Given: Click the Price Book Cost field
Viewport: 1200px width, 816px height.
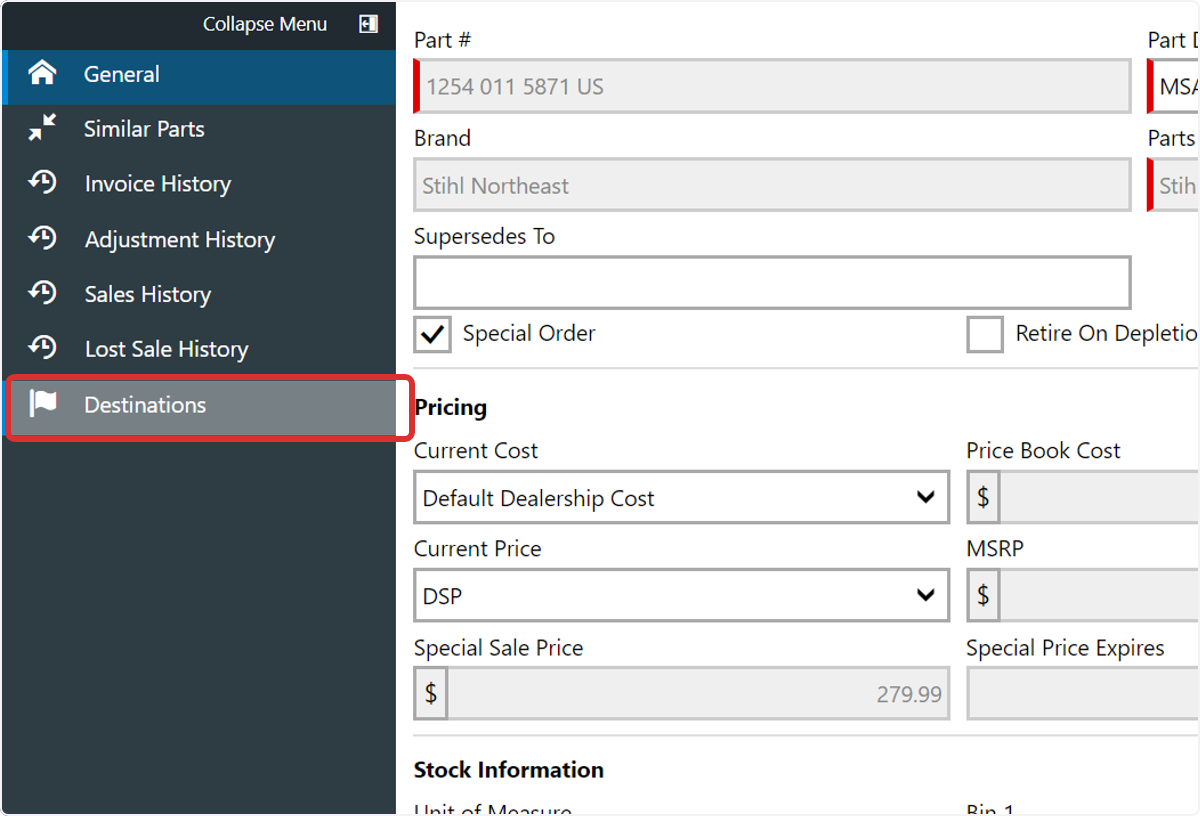Looking at the screenshot, I should [1083, 498].
